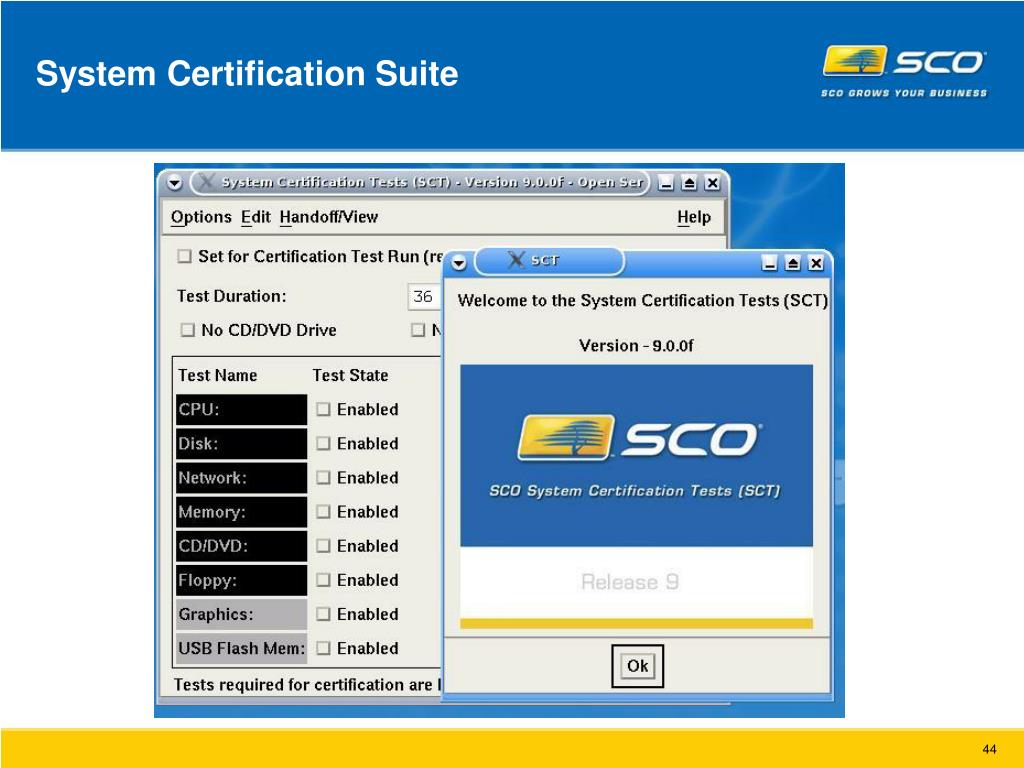Image resolution: width=1024 pixels, height=768 pixels.
Task: Click the Test State column header
Action: (x=350, y=376)
